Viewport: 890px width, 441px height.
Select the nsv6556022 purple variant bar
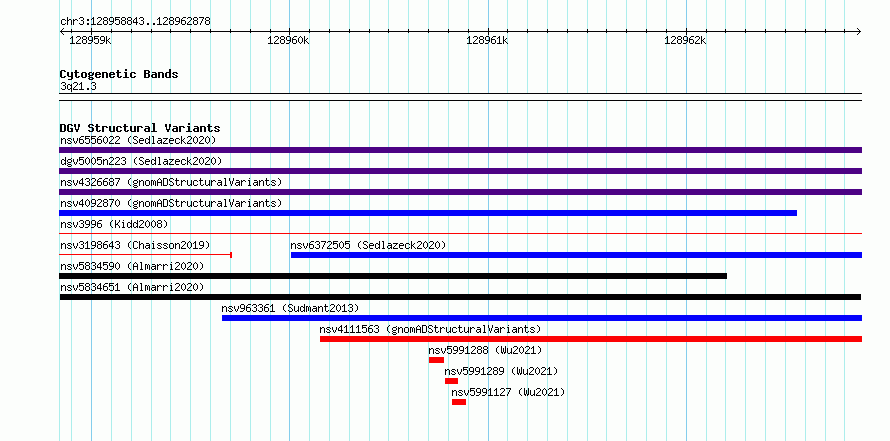click(460, 150)
